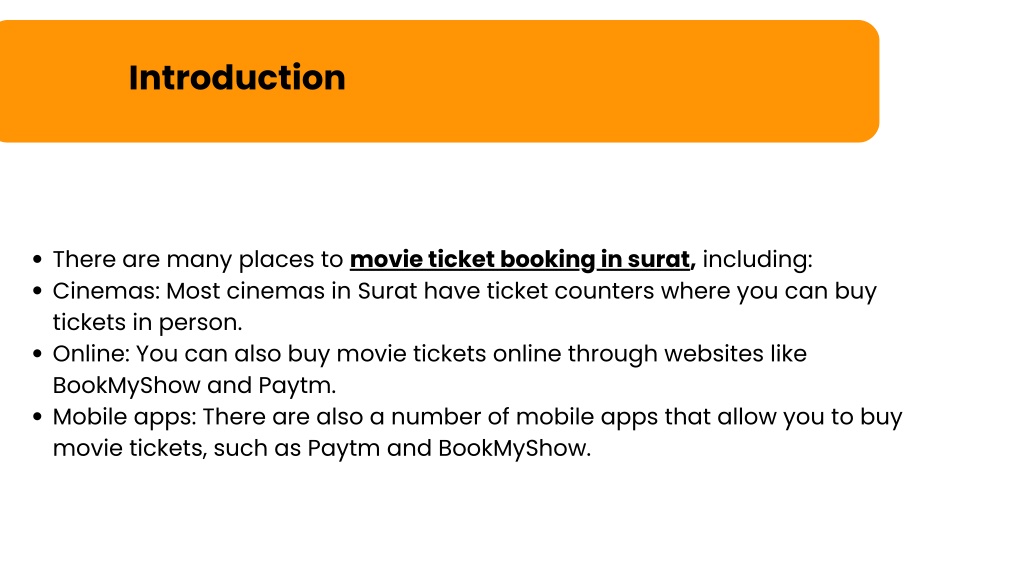Open the "movie ticket booking in surat" link

[x=520, y=259]
